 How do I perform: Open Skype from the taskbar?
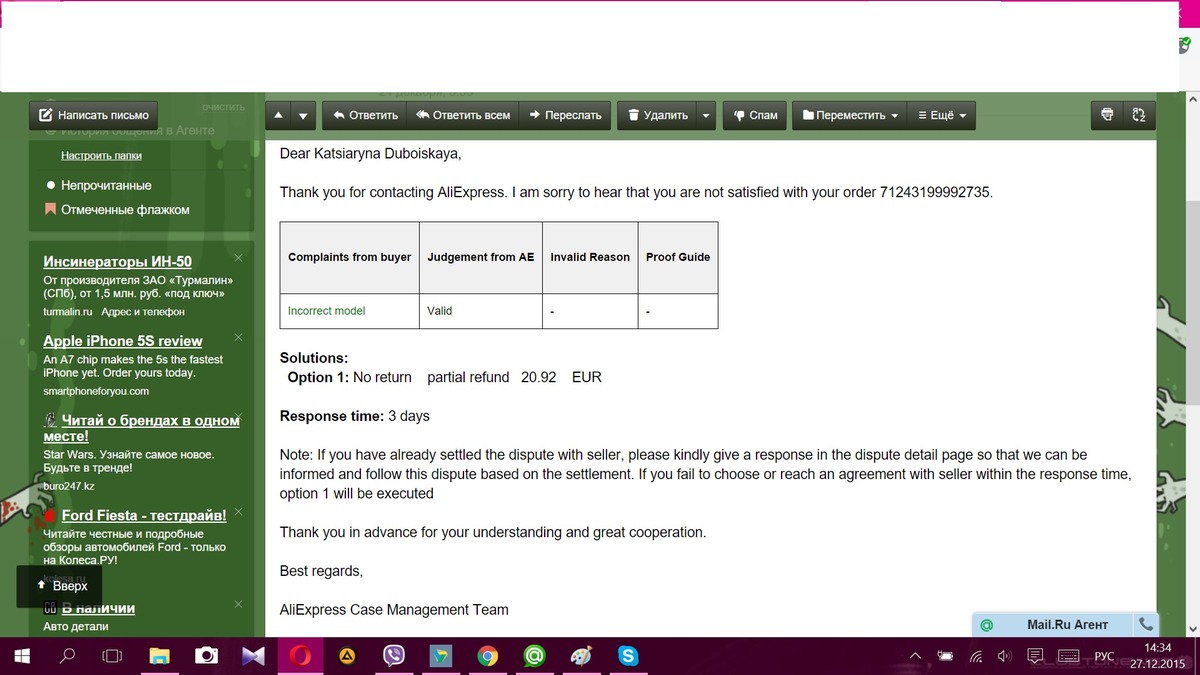tap(628, 656)
